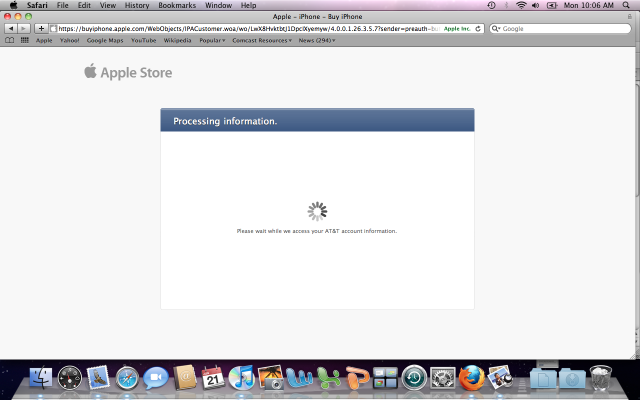Open iPhoto from the dock
This screenshot has height=400, width=640.
(x=270, y=377)
